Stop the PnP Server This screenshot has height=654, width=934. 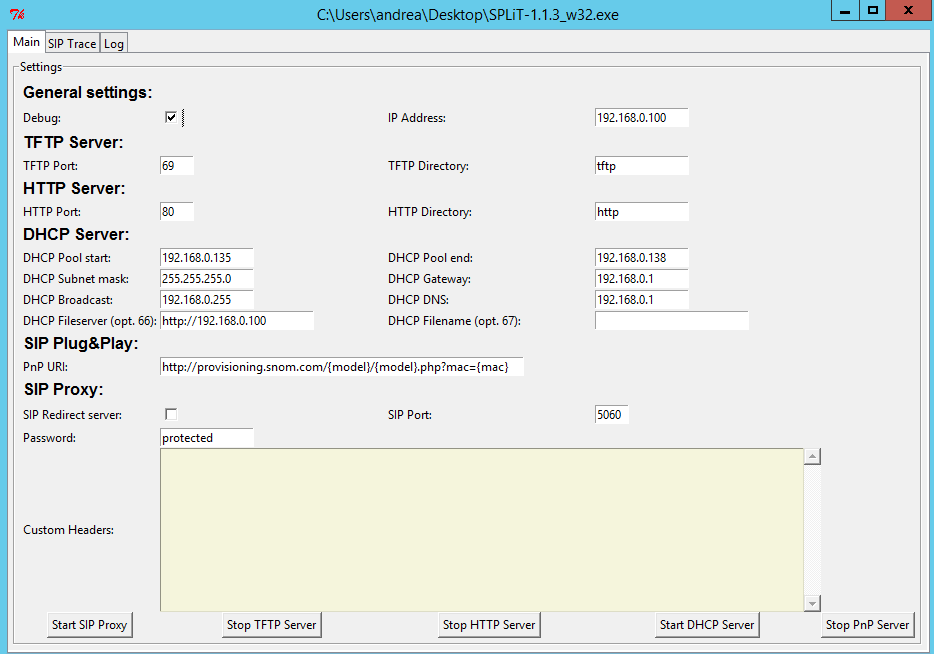[x=867, y=625]
